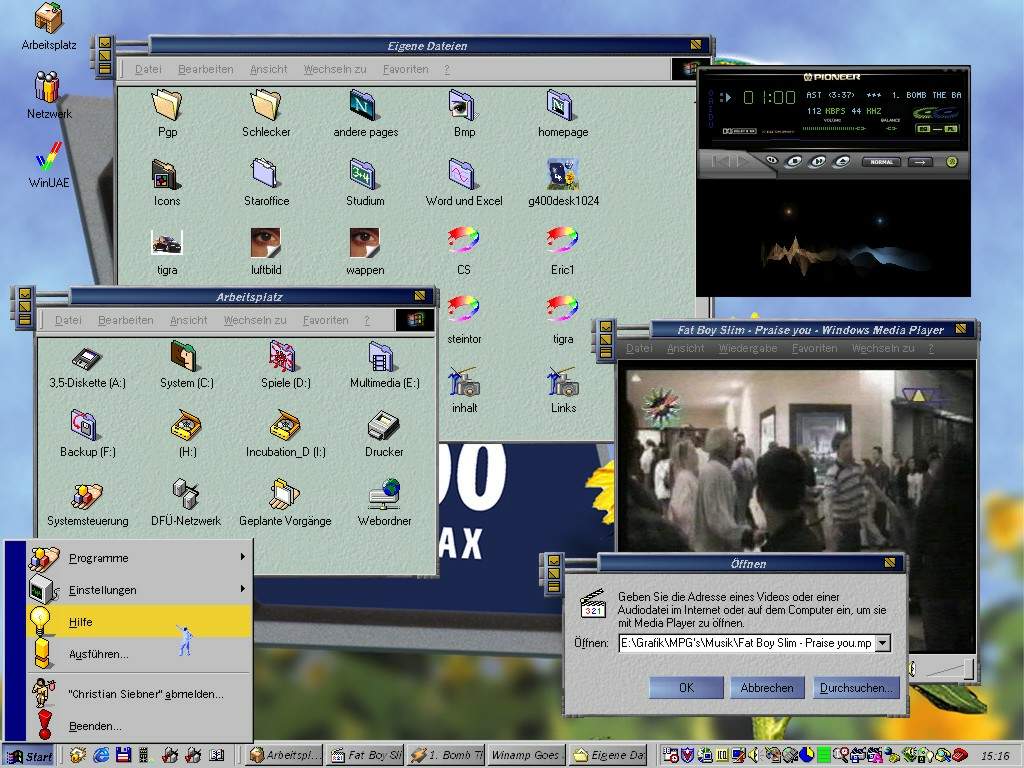Toggle the EQ on the Winamp player
Image resolution: width=1024 pixels, height=768 pixels.
click(x=922, y=128)
